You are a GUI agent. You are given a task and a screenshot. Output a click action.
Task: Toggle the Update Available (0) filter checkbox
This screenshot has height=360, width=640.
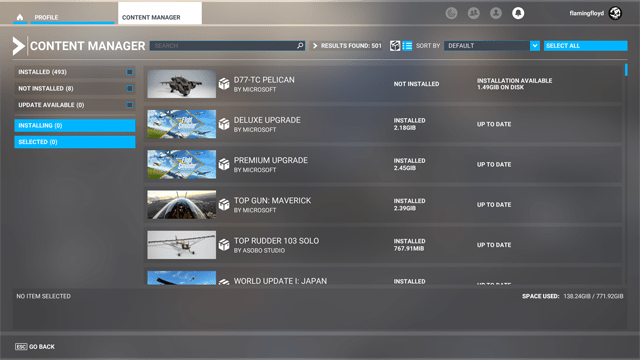pos(129,105)
